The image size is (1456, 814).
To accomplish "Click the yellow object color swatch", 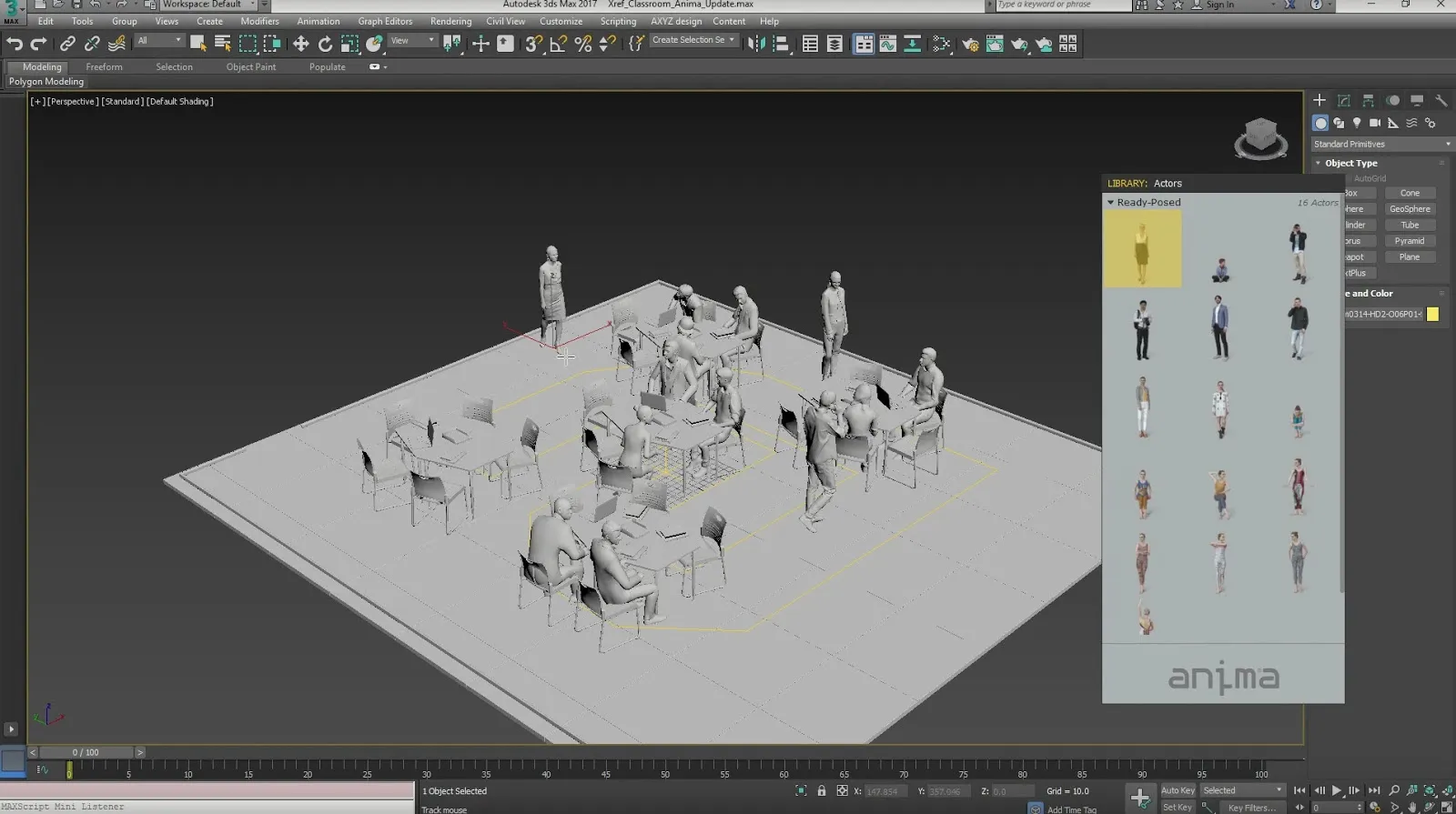I will point(1432,314).
